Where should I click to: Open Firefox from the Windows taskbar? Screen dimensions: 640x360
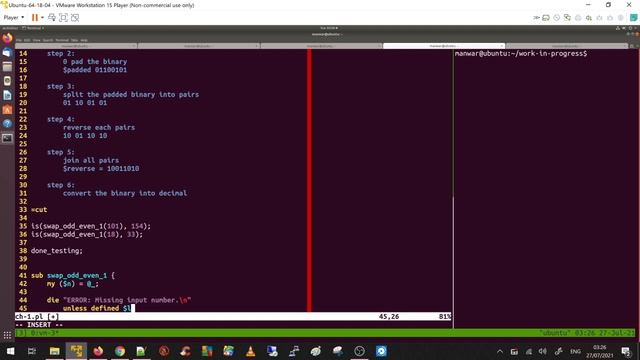tap(98, 351)
